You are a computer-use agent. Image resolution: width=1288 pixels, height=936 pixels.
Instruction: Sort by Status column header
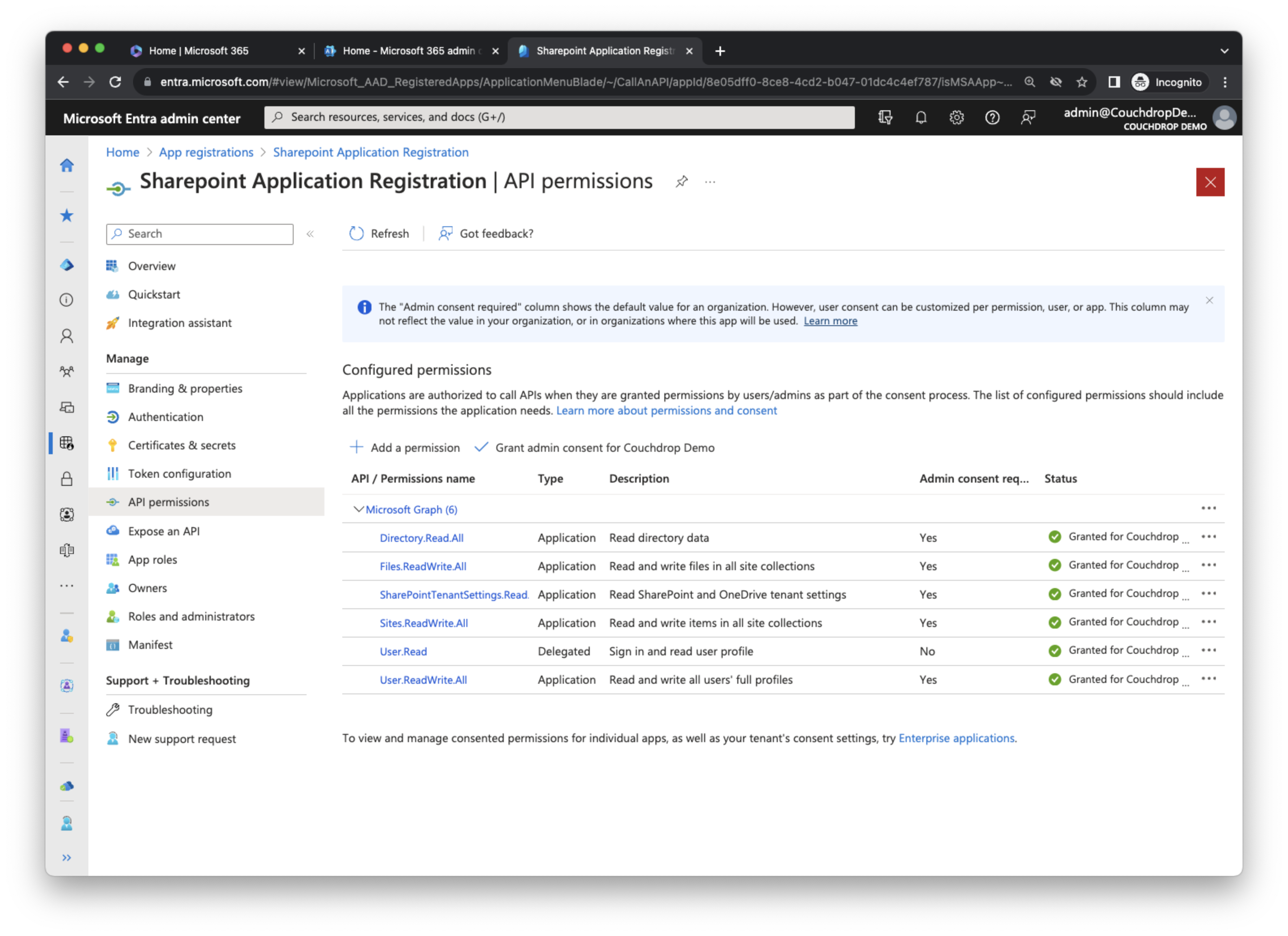[x=1060, y=479]
